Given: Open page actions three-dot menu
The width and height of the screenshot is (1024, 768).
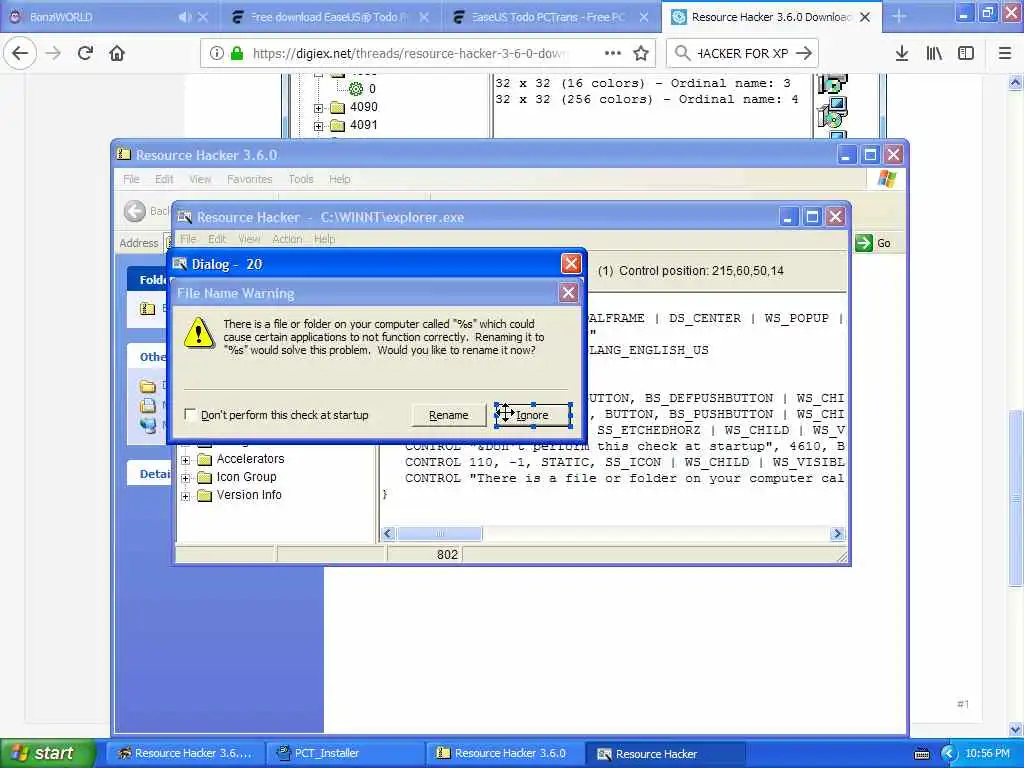Looking at the screenshot, I should (x=613, y=53).
